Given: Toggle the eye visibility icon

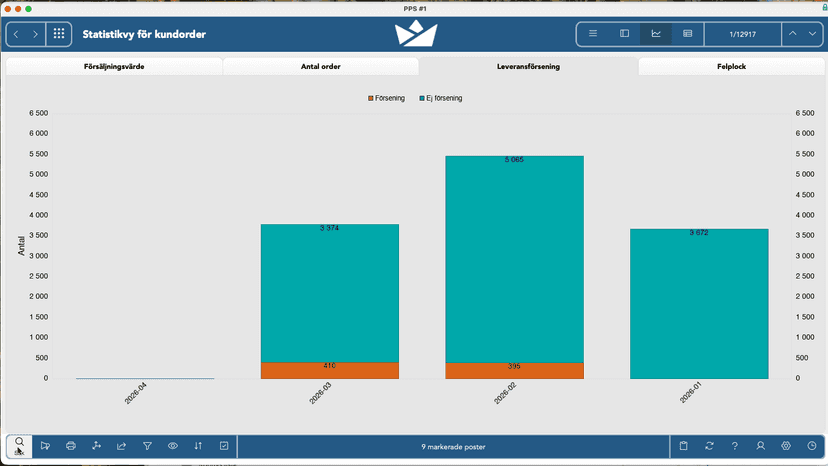Looking at the screenshot, I should 173,446.
